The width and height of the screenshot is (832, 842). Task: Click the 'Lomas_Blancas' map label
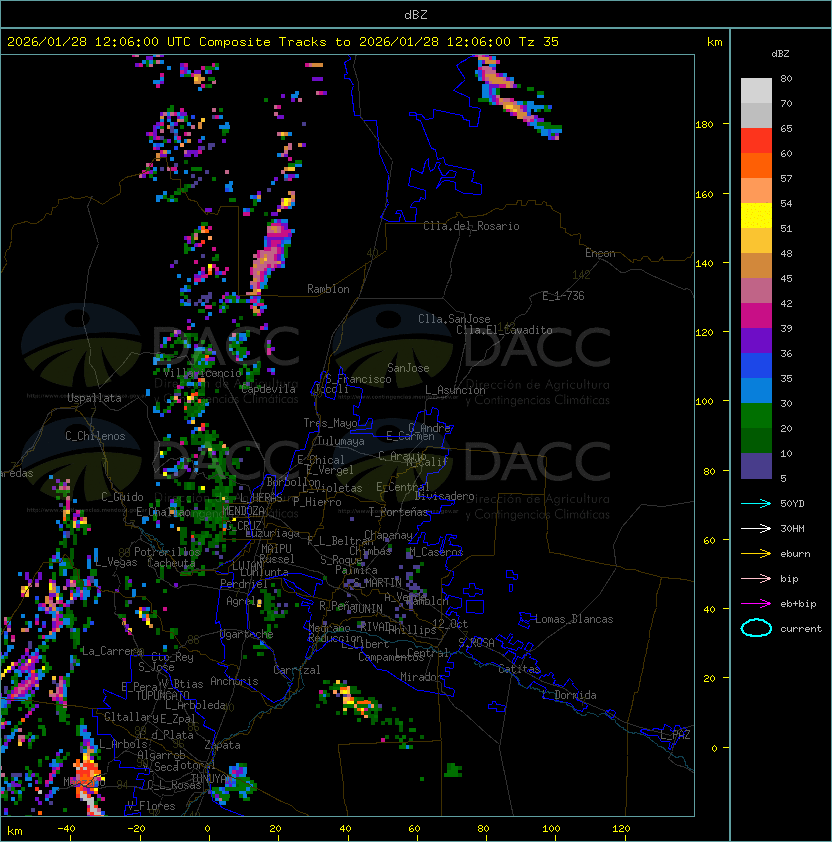click(574, 619)
